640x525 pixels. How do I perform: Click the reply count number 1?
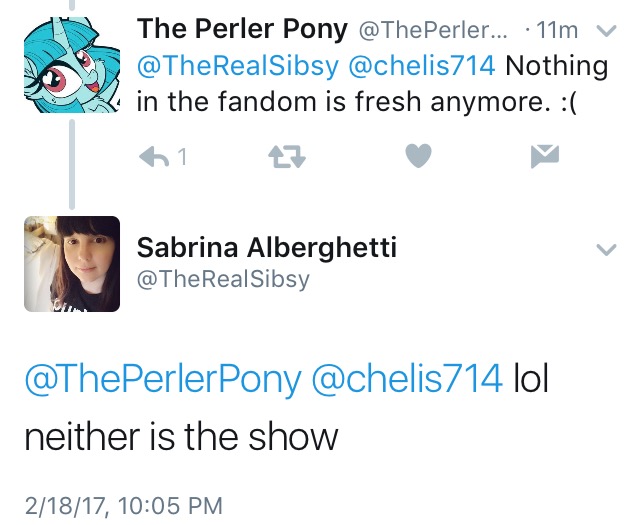pyautogui.click(x=183, y=156)
